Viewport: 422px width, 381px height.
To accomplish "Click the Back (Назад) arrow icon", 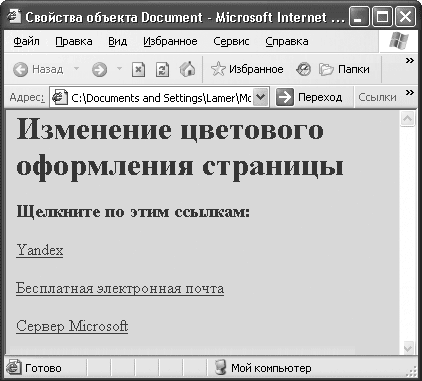I will (20, 69).
